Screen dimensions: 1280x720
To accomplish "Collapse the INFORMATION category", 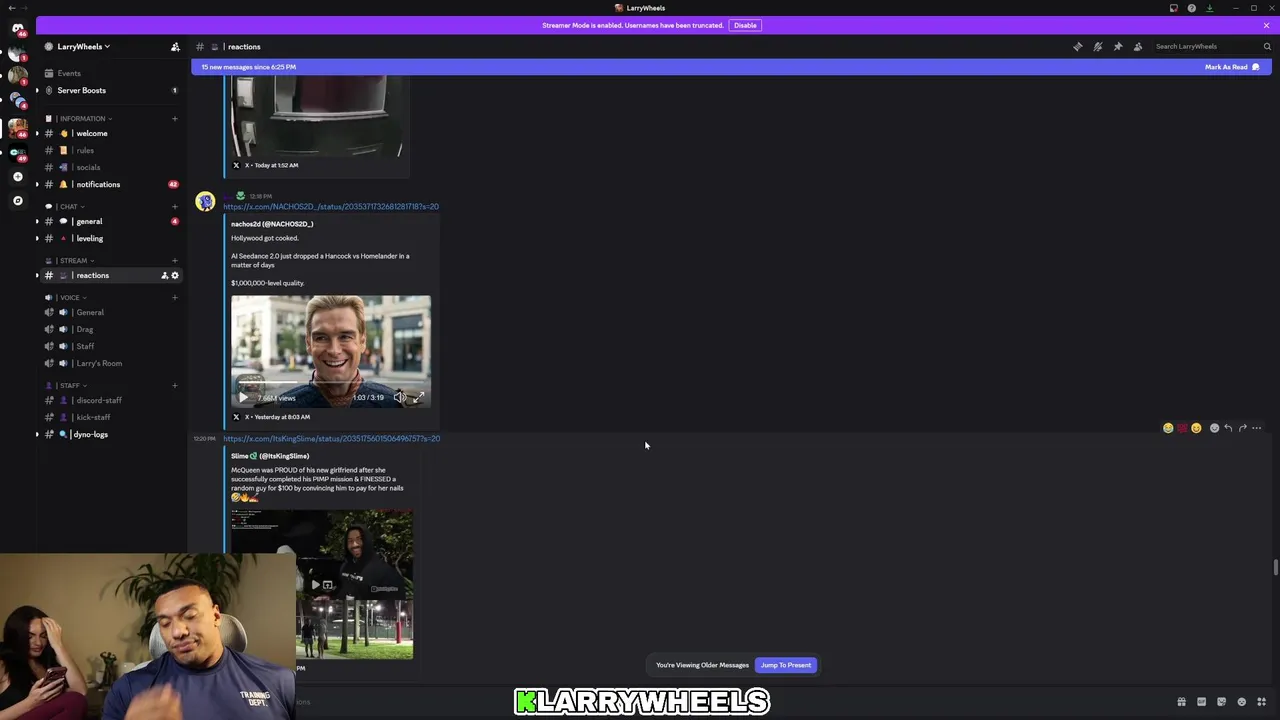I will point(82,118).
